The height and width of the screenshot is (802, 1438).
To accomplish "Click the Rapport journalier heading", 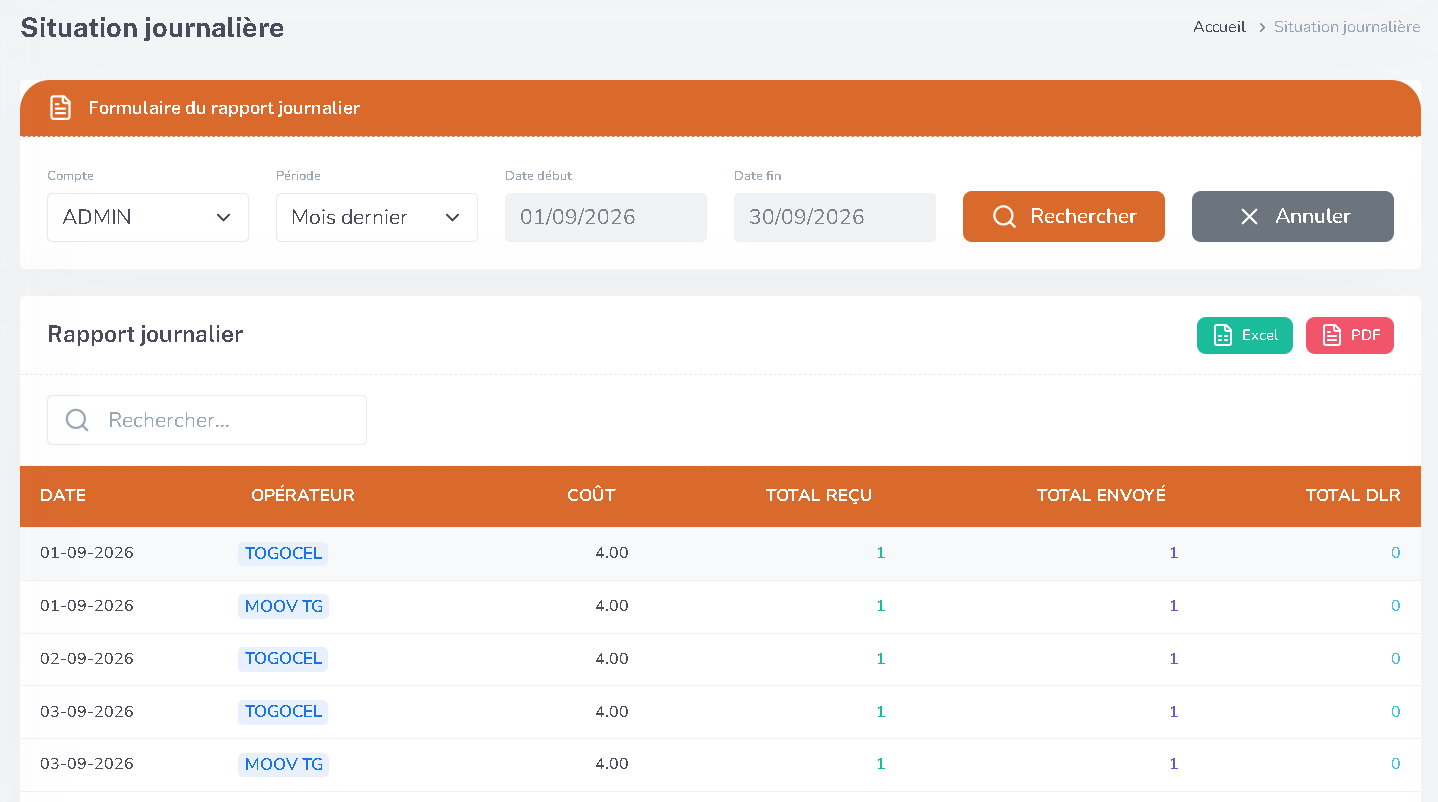I will point(145,335).
